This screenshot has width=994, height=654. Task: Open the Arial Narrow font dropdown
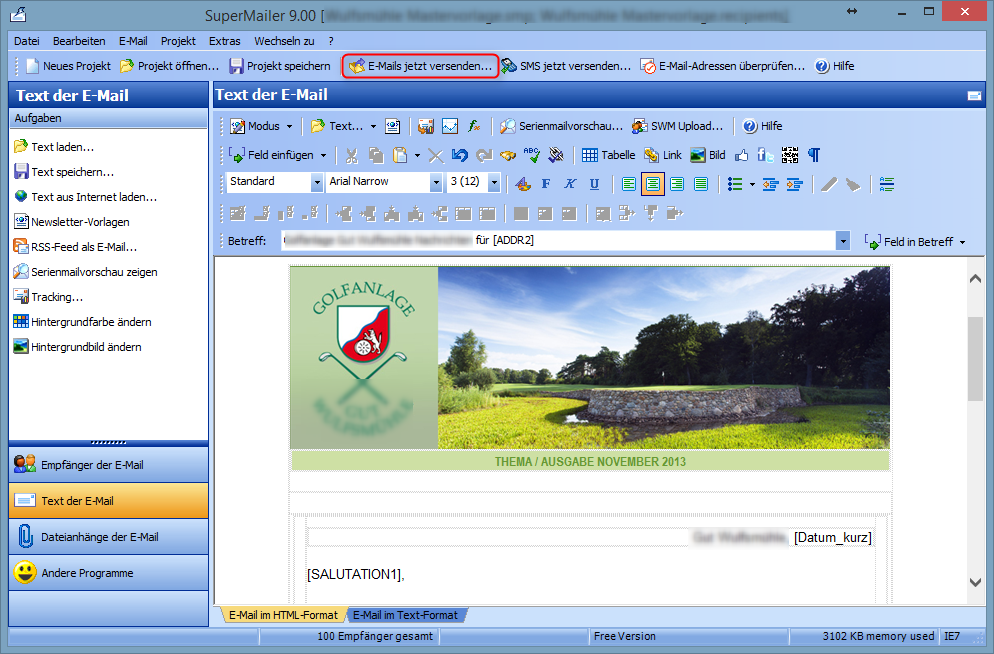[436, 183]
